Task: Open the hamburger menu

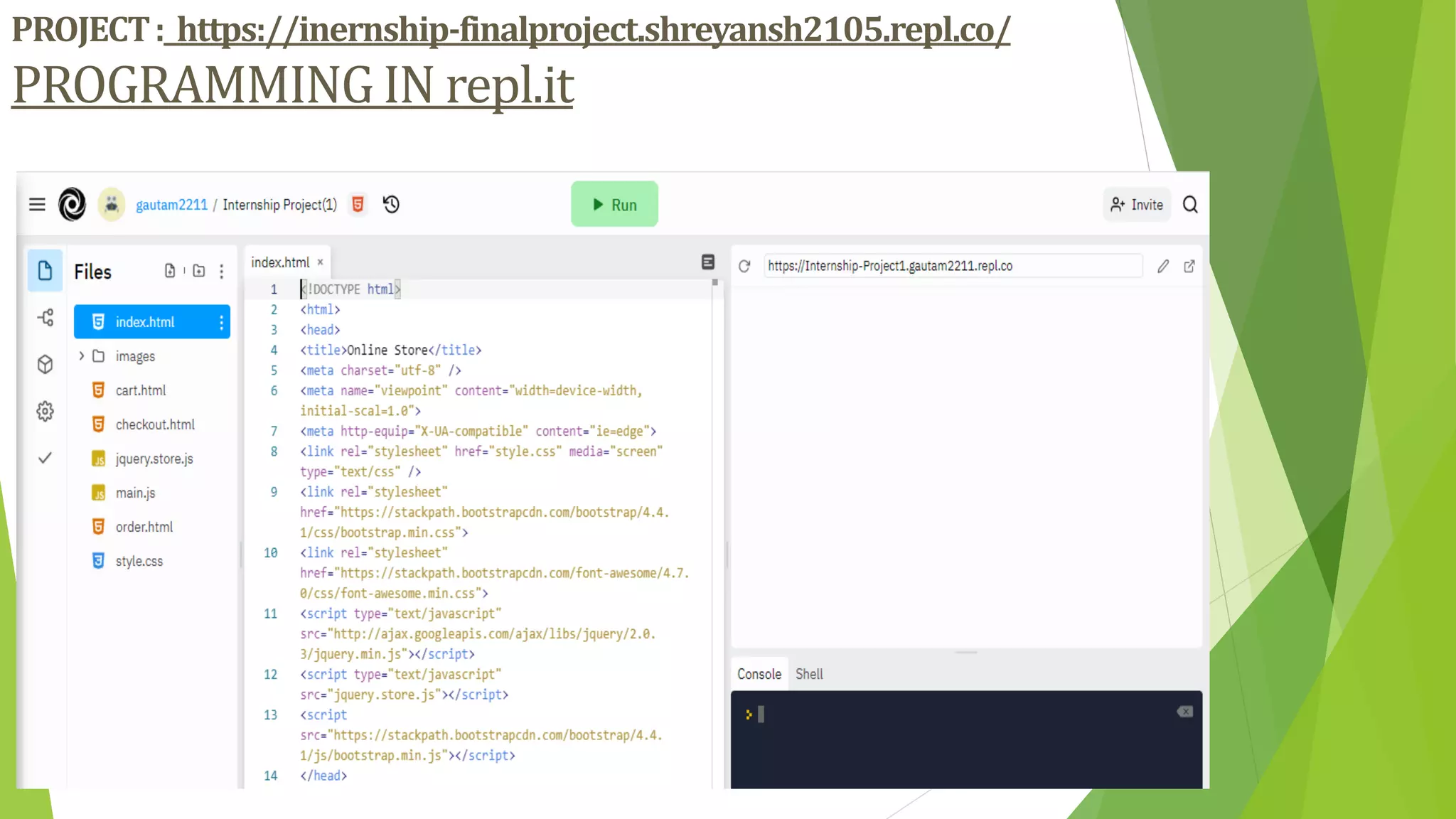Action: (37, 205)
